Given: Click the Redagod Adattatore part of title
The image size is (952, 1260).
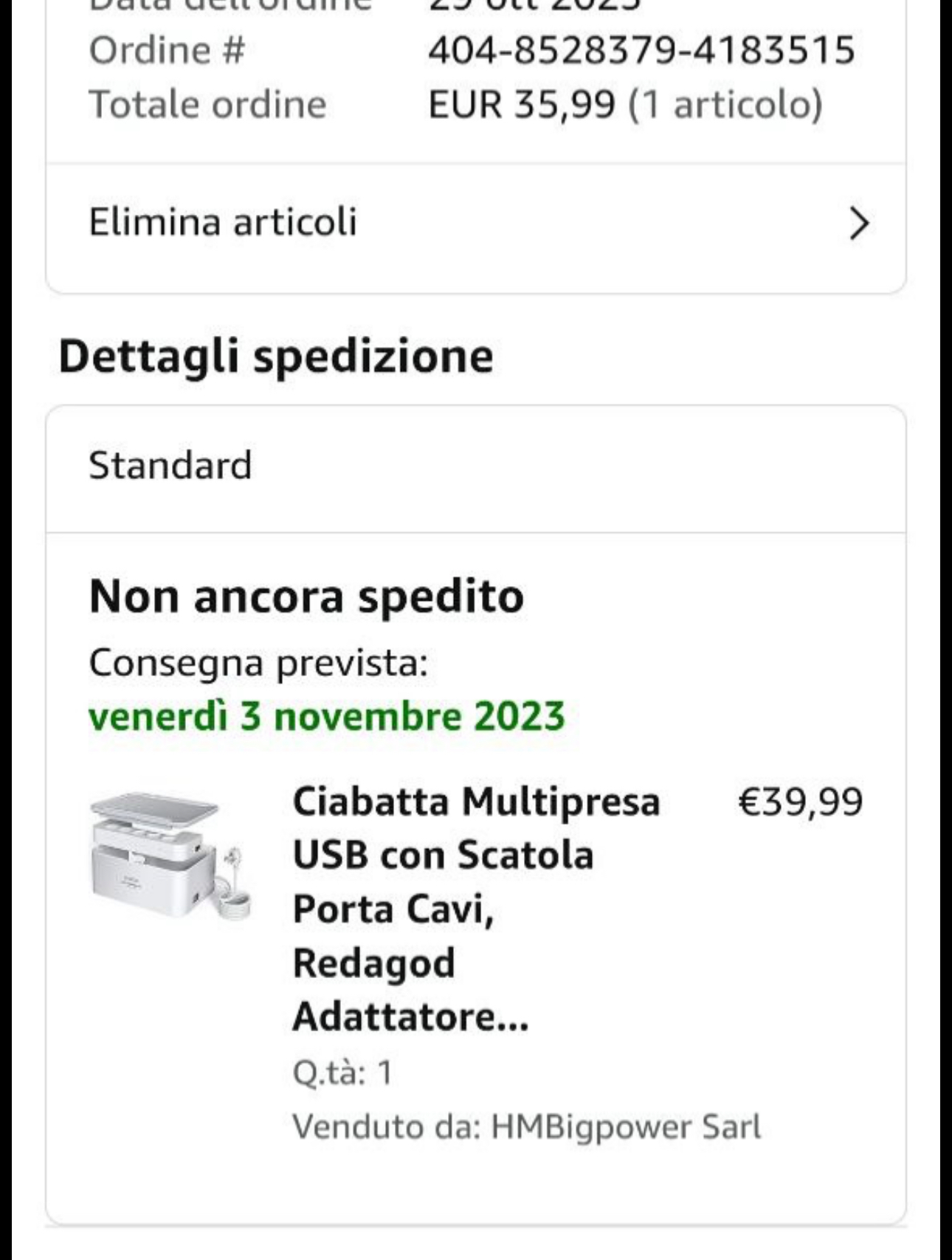Looking at the screenshot, I should click(410, 990).
